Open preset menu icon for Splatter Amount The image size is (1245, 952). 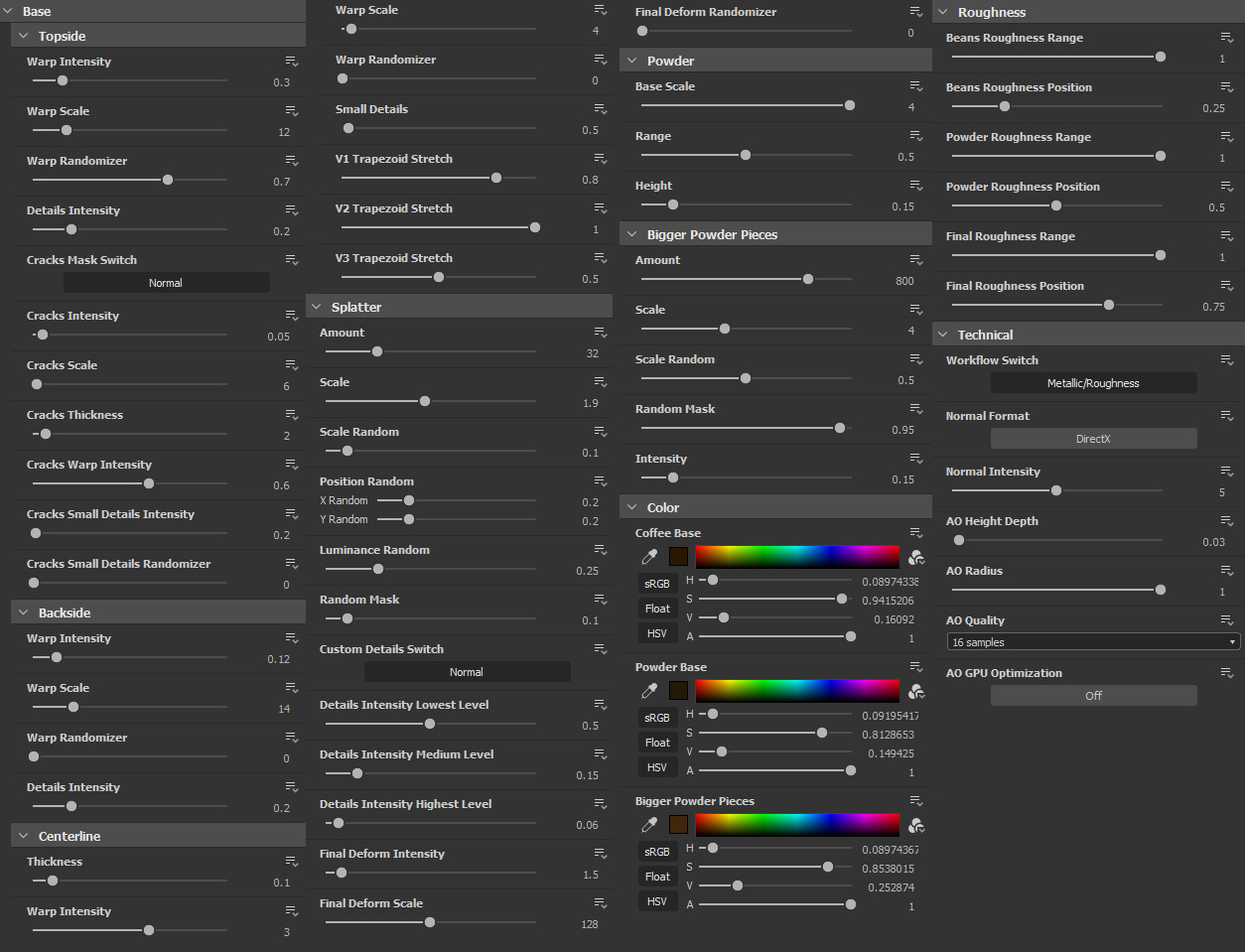[601, 333]
